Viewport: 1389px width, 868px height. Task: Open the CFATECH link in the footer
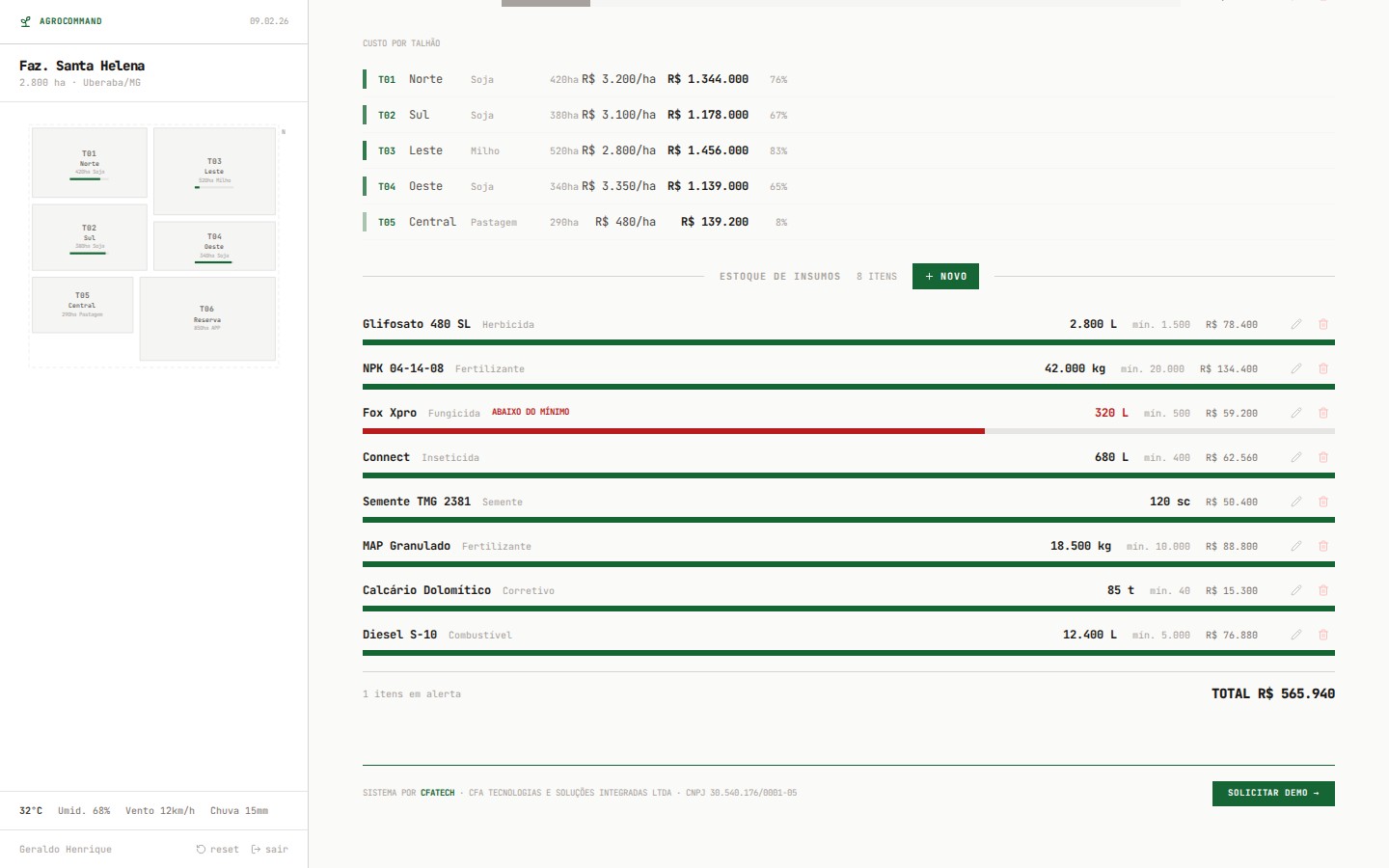[438, 793]
